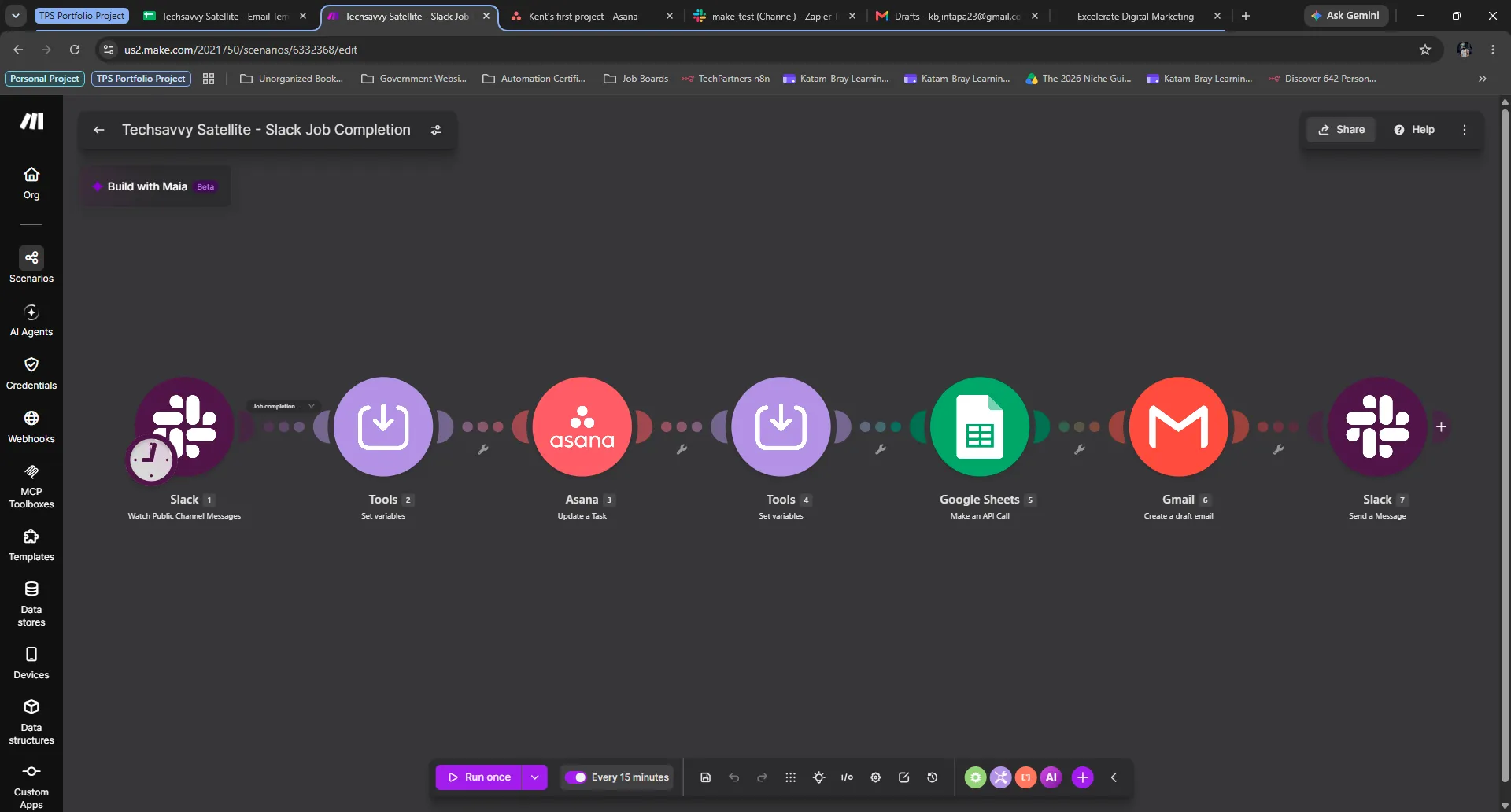Click the clock schedule icon on the Slack trigger
This screenshot has height=812, width=1511.
click(x=151, y=460)
